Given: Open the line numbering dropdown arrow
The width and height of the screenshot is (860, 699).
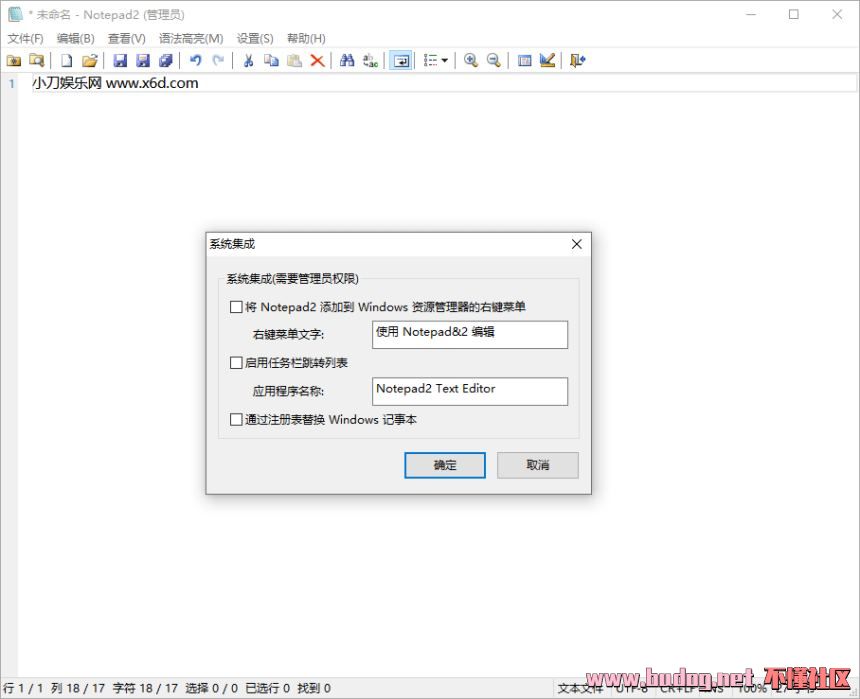Looking at the screenshot, I should click(x=446, y=60).
